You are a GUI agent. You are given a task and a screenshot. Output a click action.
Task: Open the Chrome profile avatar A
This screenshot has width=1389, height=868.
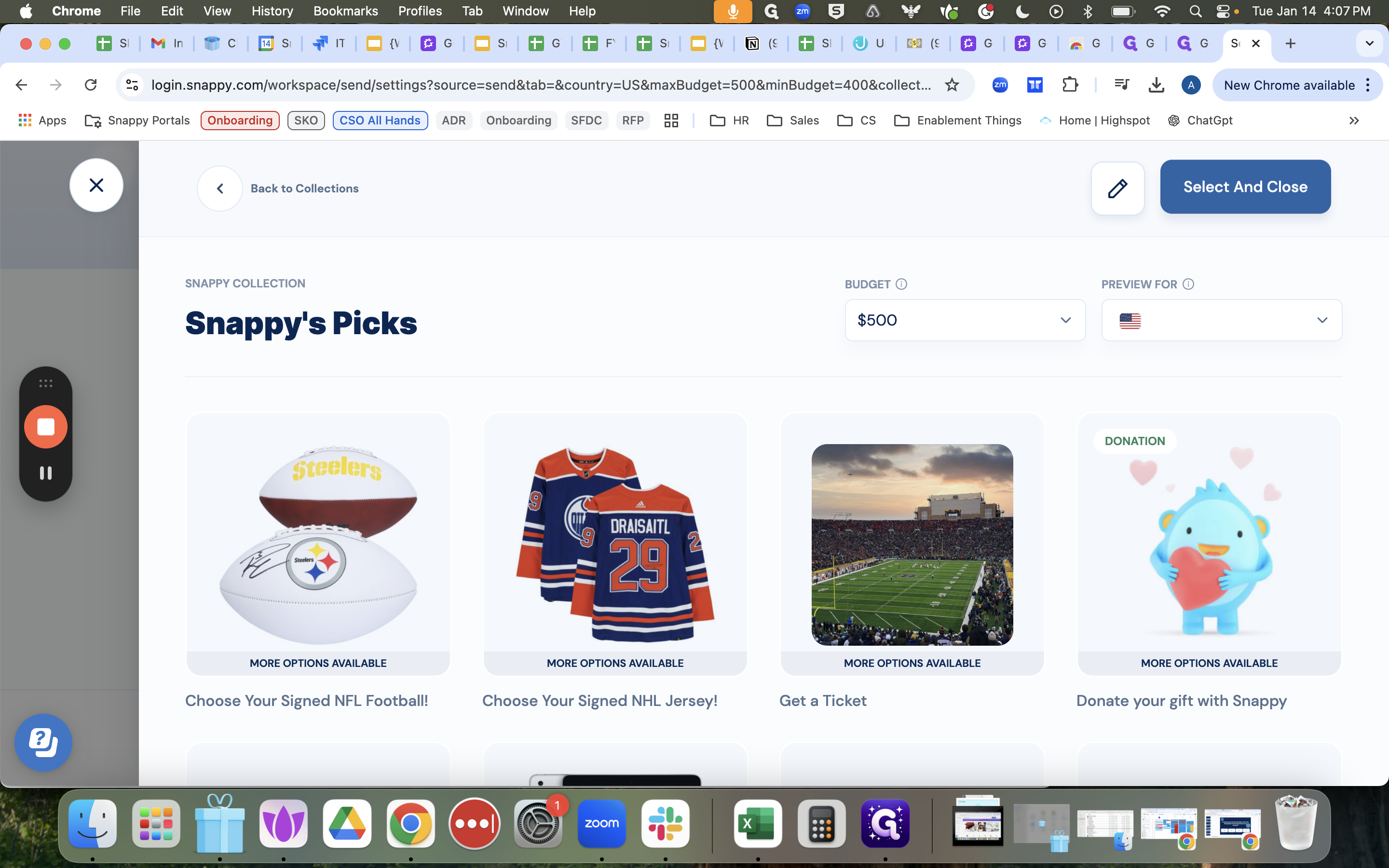click(x=1191, y=85)
